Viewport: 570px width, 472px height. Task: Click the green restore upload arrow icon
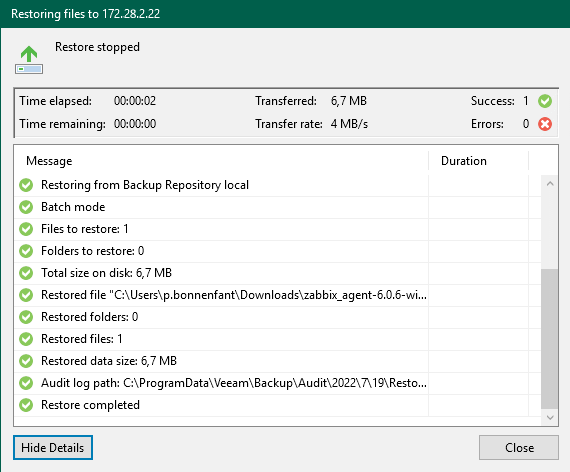pos(29,60)
